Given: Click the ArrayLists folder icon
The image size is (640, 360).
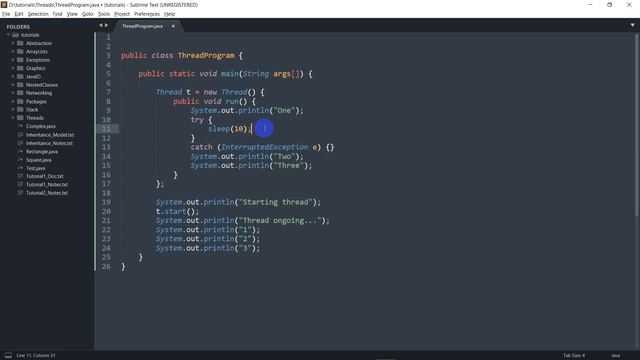Looking at the screenshot, I should 20,51.
